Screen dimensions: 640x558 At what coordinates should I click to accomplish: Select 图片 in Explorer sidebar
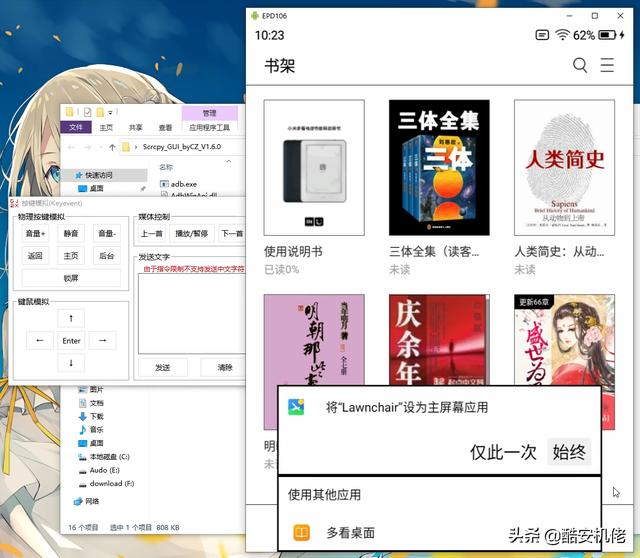tap(91, 389)
